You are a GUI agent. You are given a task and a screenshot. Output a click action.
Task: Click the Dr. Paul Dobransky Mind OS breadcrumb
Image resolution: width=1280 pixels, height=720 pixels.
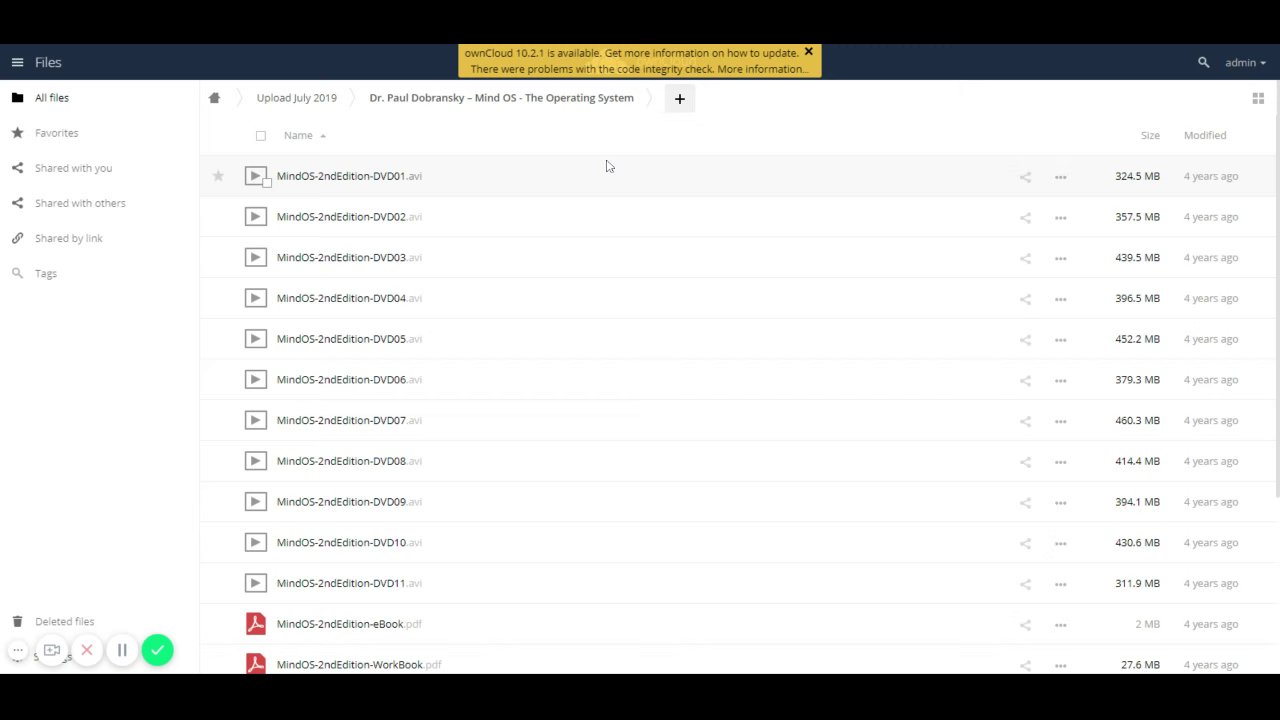coord(501,98)
